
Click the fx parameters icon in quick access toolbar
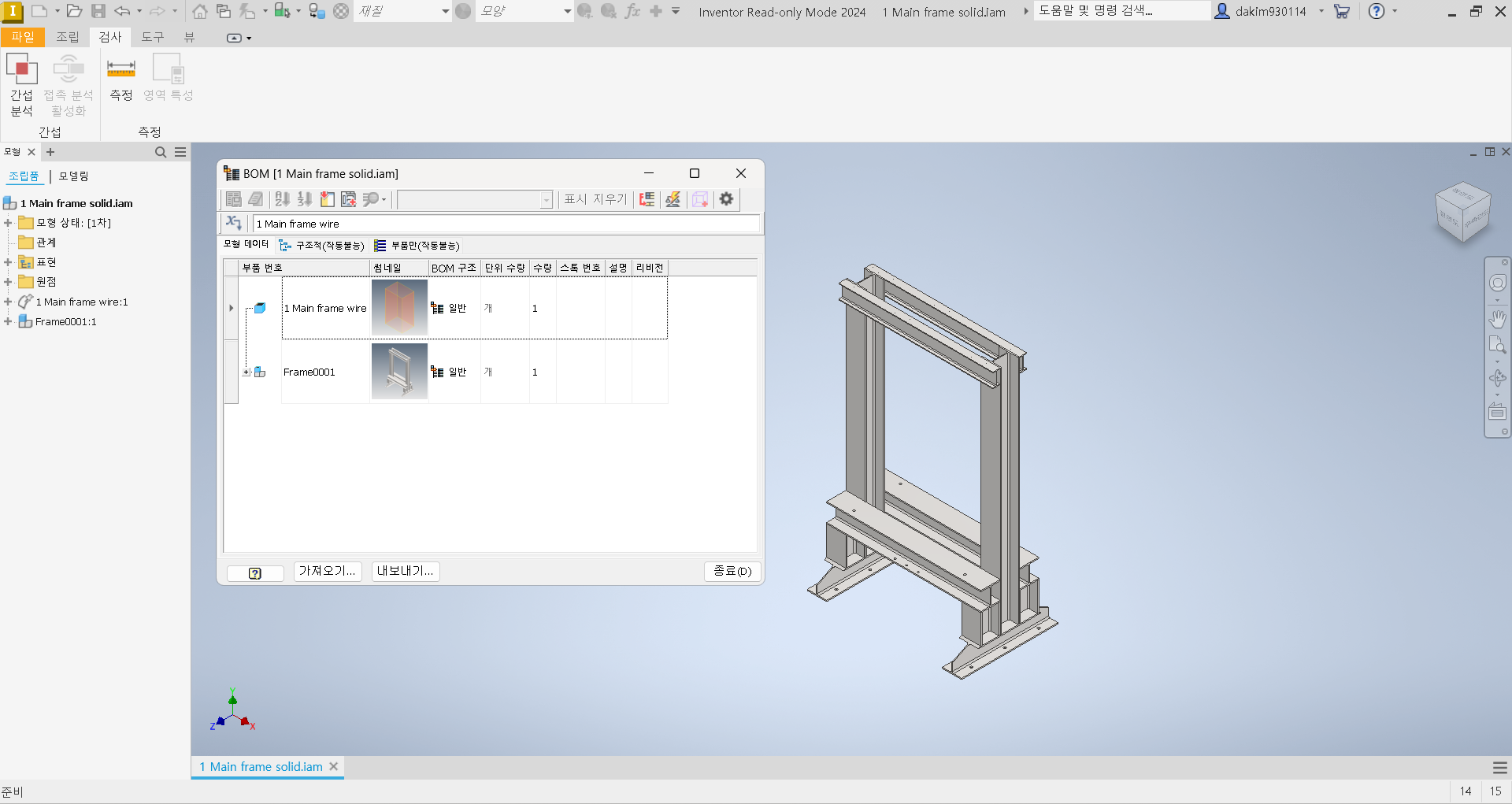coord(632,11)
